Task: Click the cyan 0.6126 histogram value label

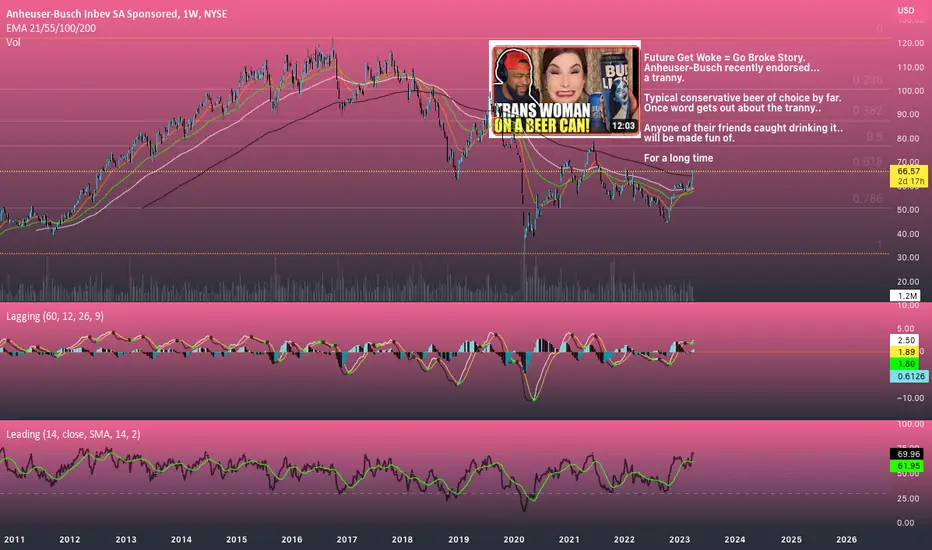Action: click(909, 376)
